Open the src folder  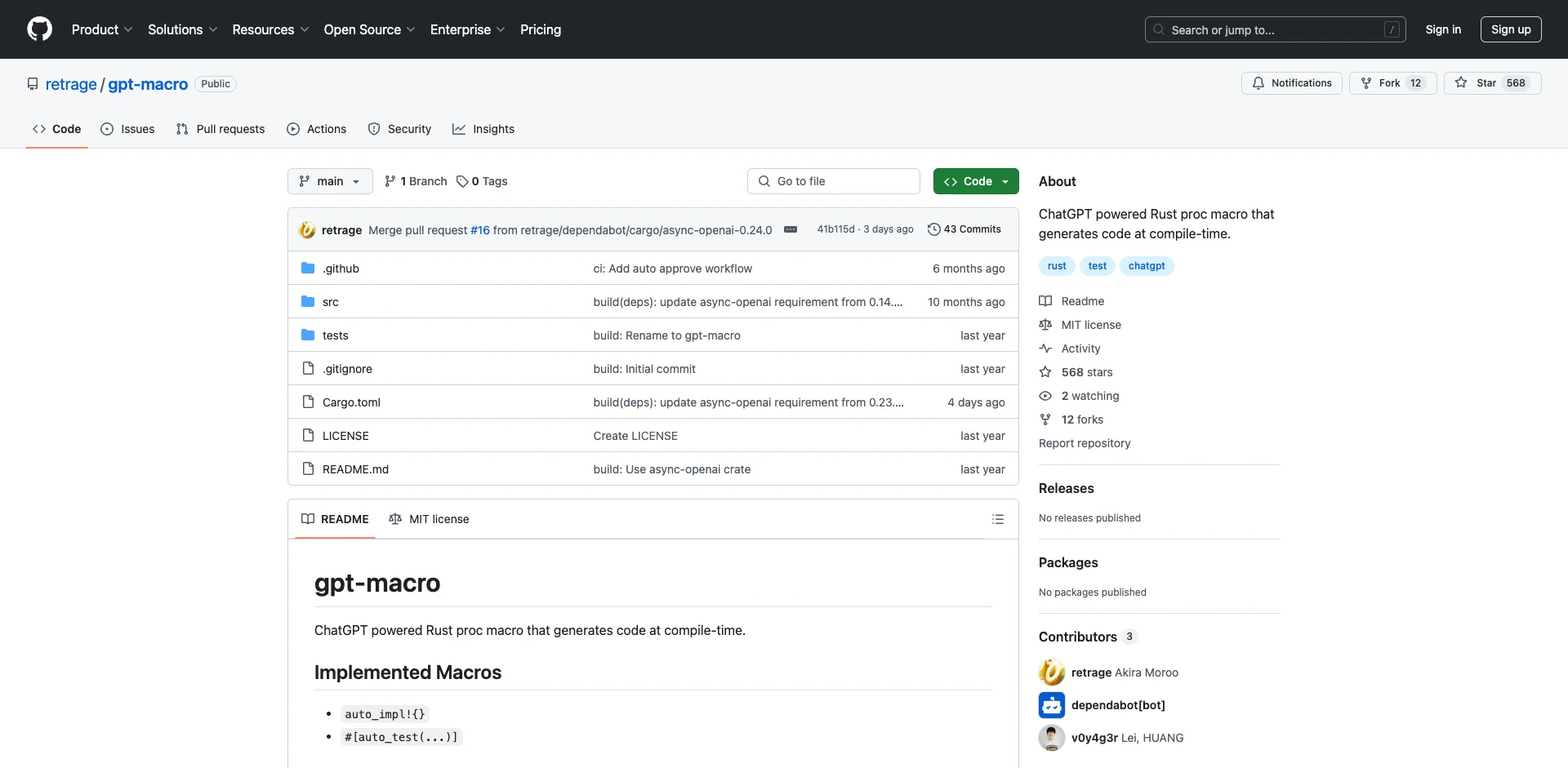click(x=330, y=302)
